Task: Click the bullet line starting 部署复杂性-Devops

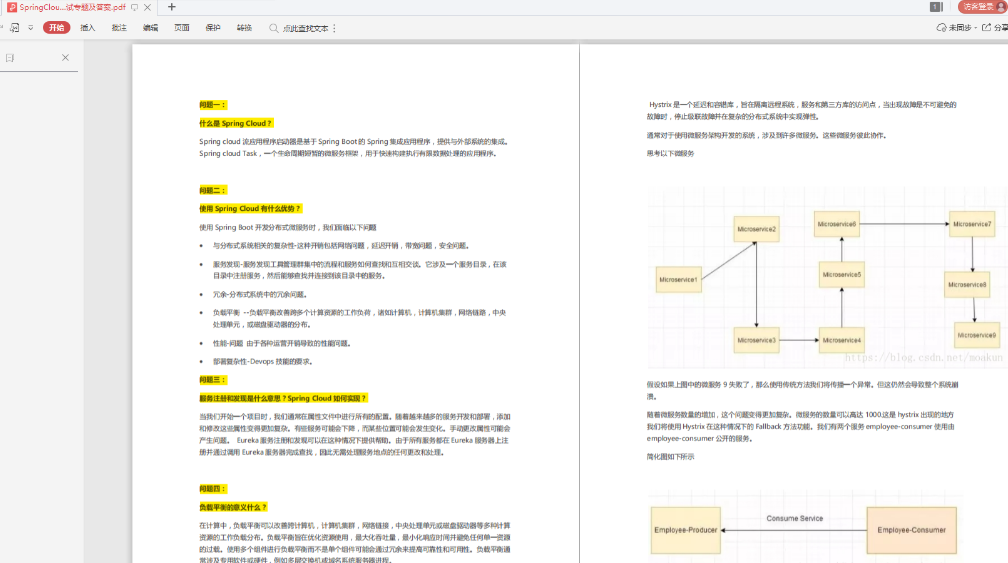Action: click(263, 362)
